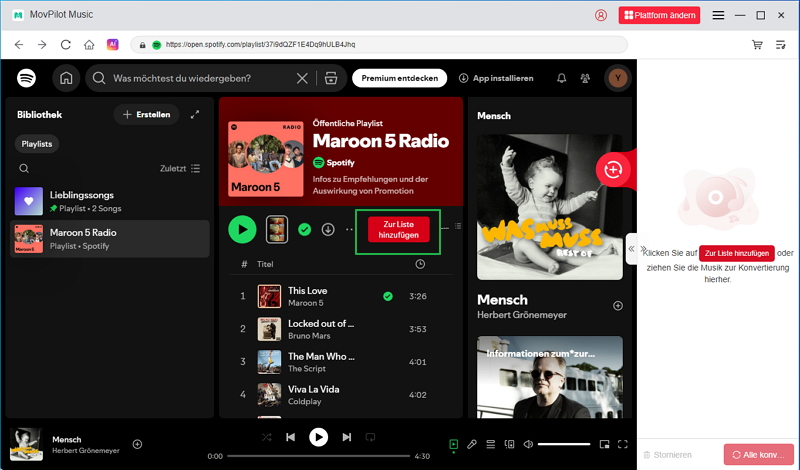Open the notifications bell
This screenshot has width=800, height=470.
pos(561,78)
